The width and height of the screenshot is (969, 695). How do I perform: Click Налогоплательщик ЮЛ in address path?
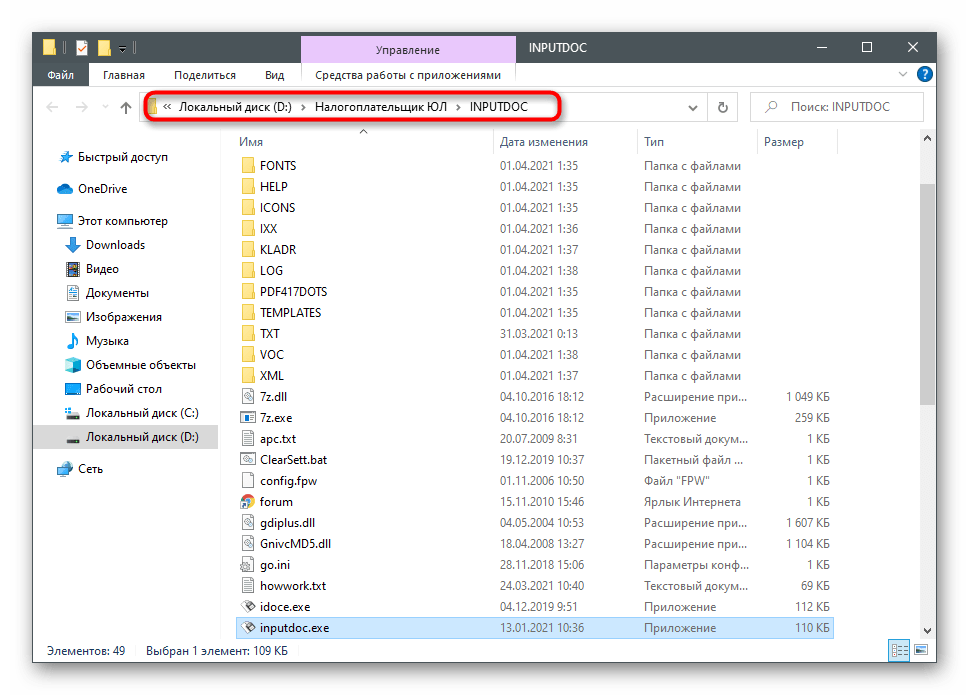[381, 107]
